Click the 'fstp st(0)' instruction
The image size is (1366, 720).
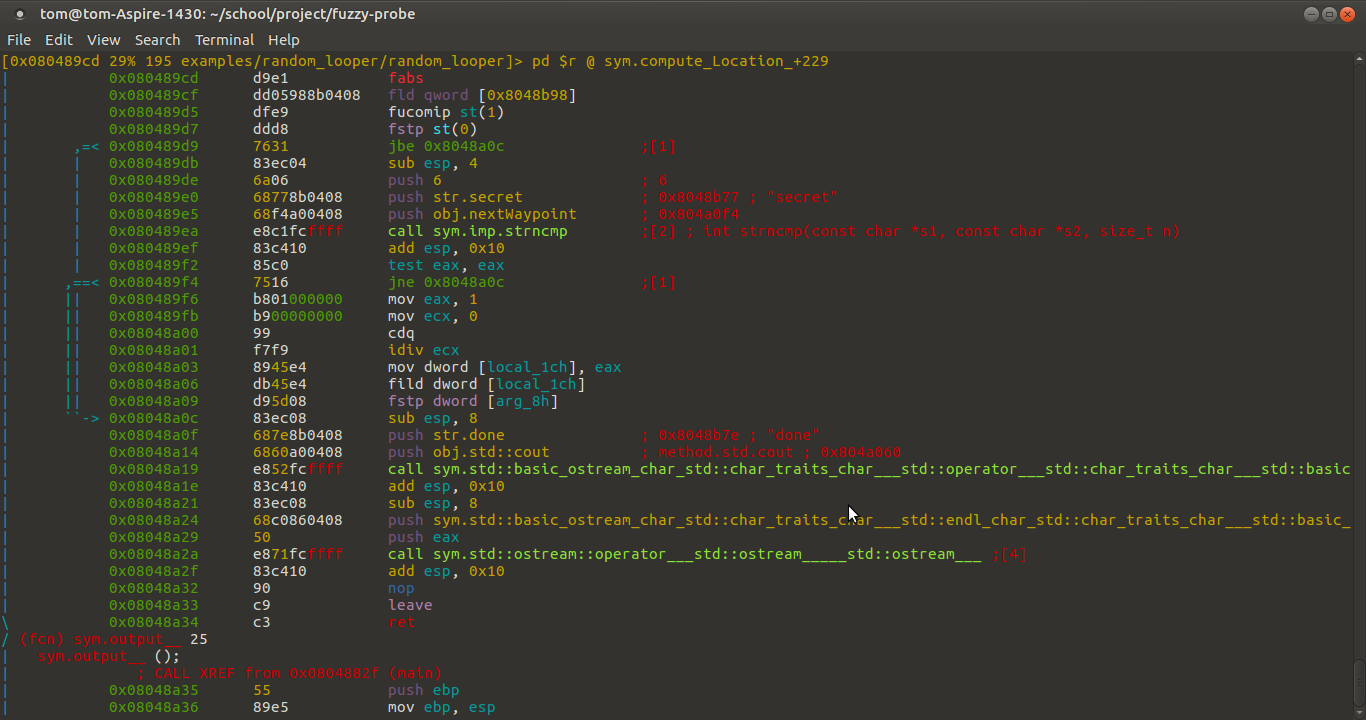(x=433, y=129)
